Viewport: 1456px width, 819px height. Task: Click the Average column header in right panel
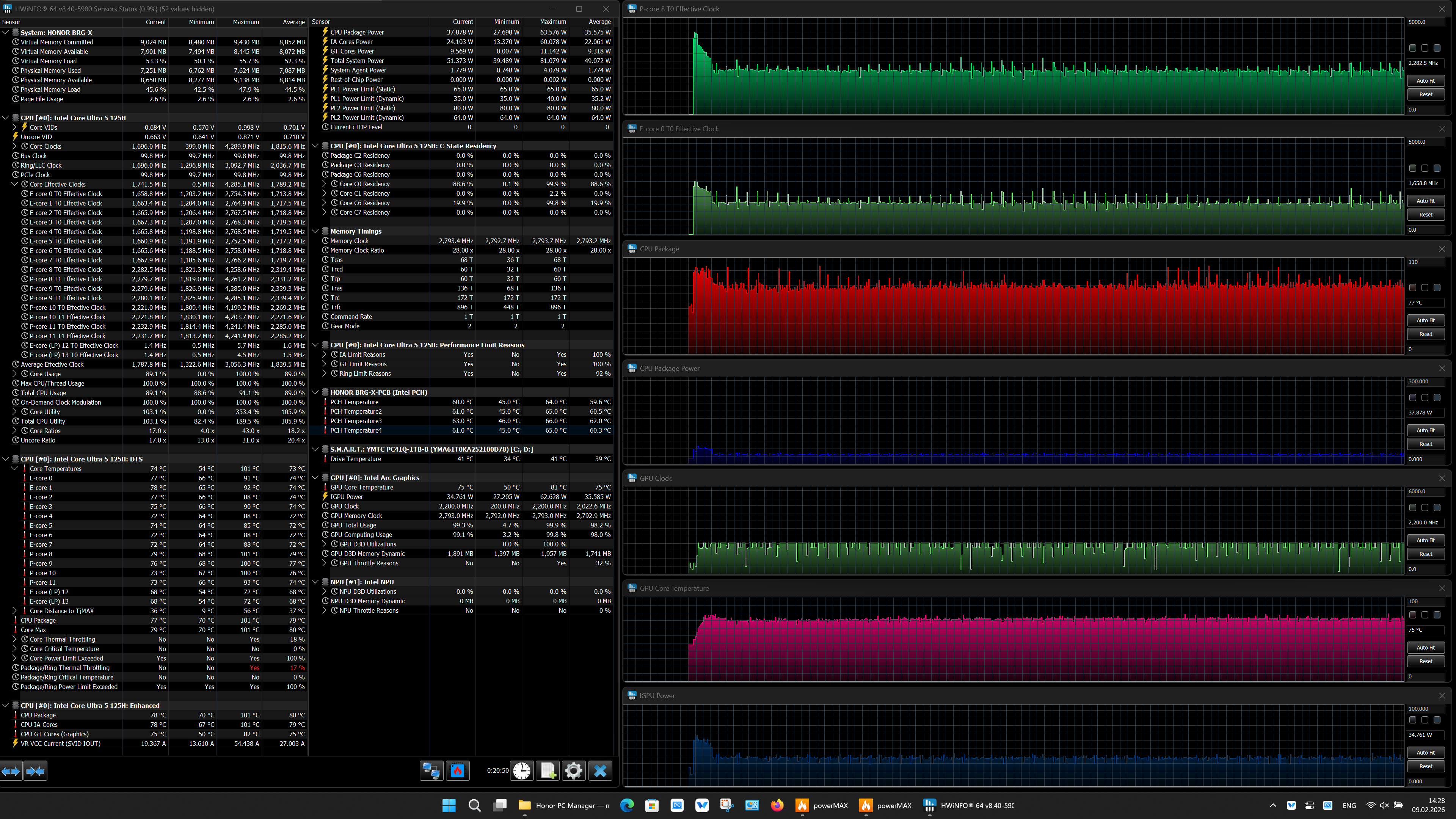tap(599, 22)
